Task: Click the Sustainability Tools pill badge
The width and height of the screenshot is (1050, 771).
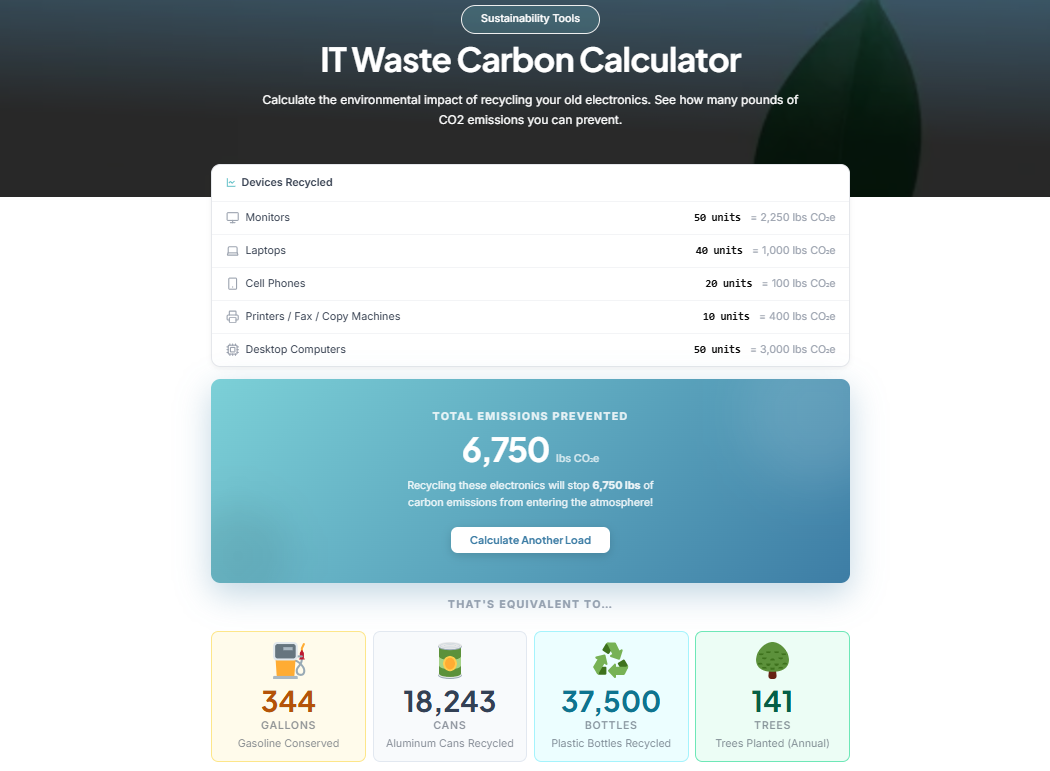Action: (x=530, y=19)
